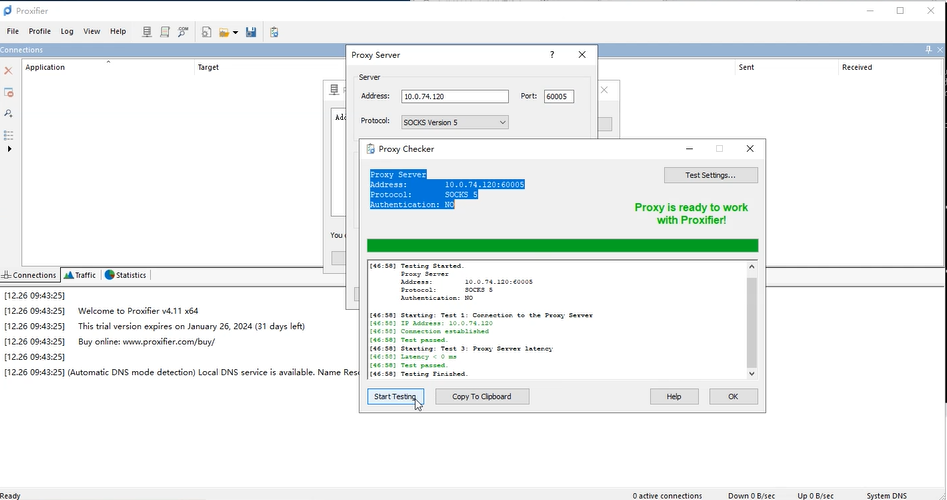Switch to the Statistics tab

126,275
